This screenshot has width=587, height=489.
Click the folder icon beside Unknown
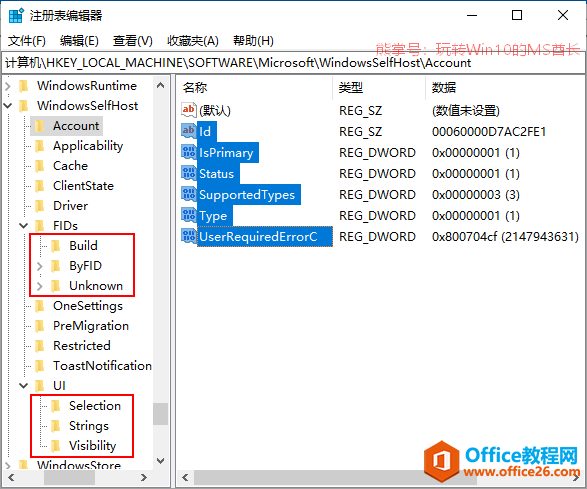click(56, 286)
